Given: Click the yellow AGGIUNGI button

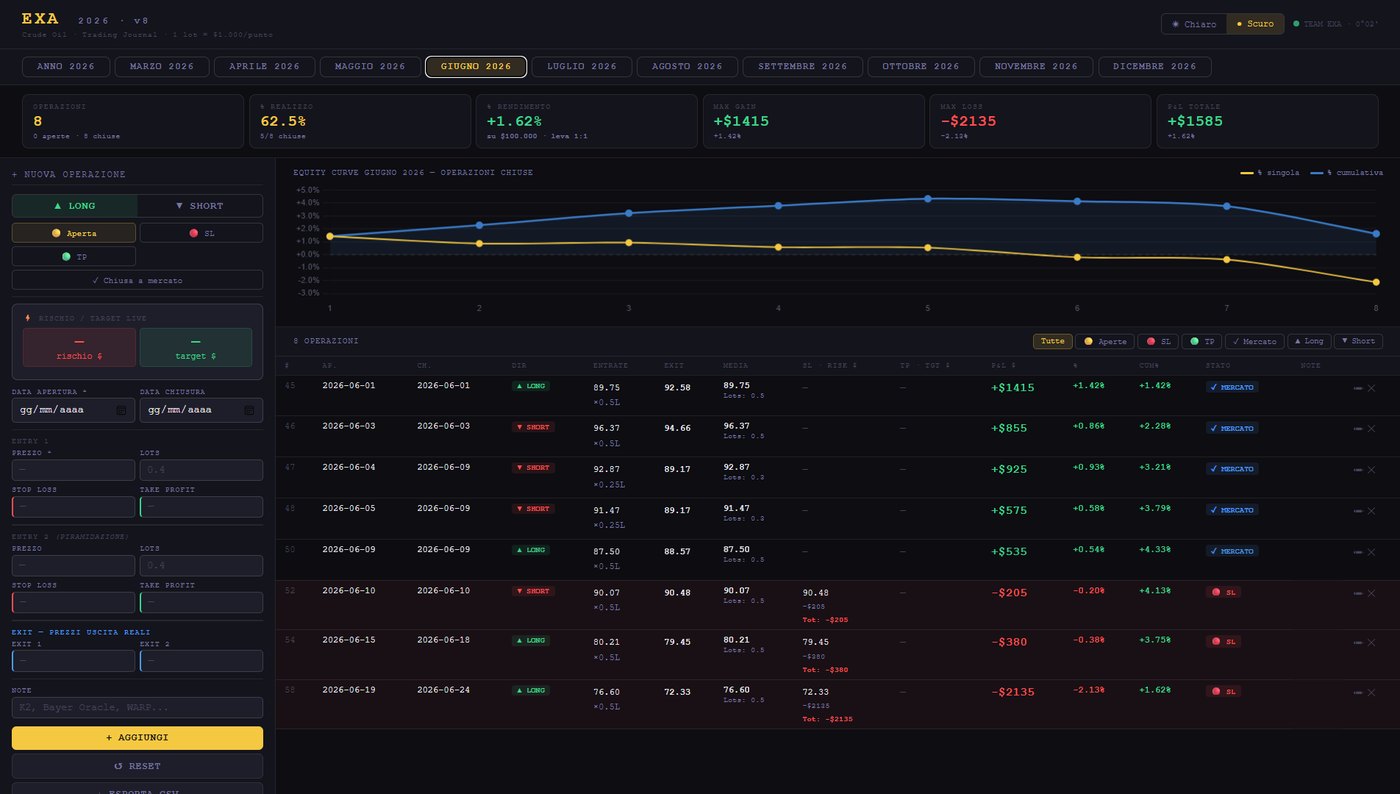Looking at the screenshot, I should pos(137,738).
